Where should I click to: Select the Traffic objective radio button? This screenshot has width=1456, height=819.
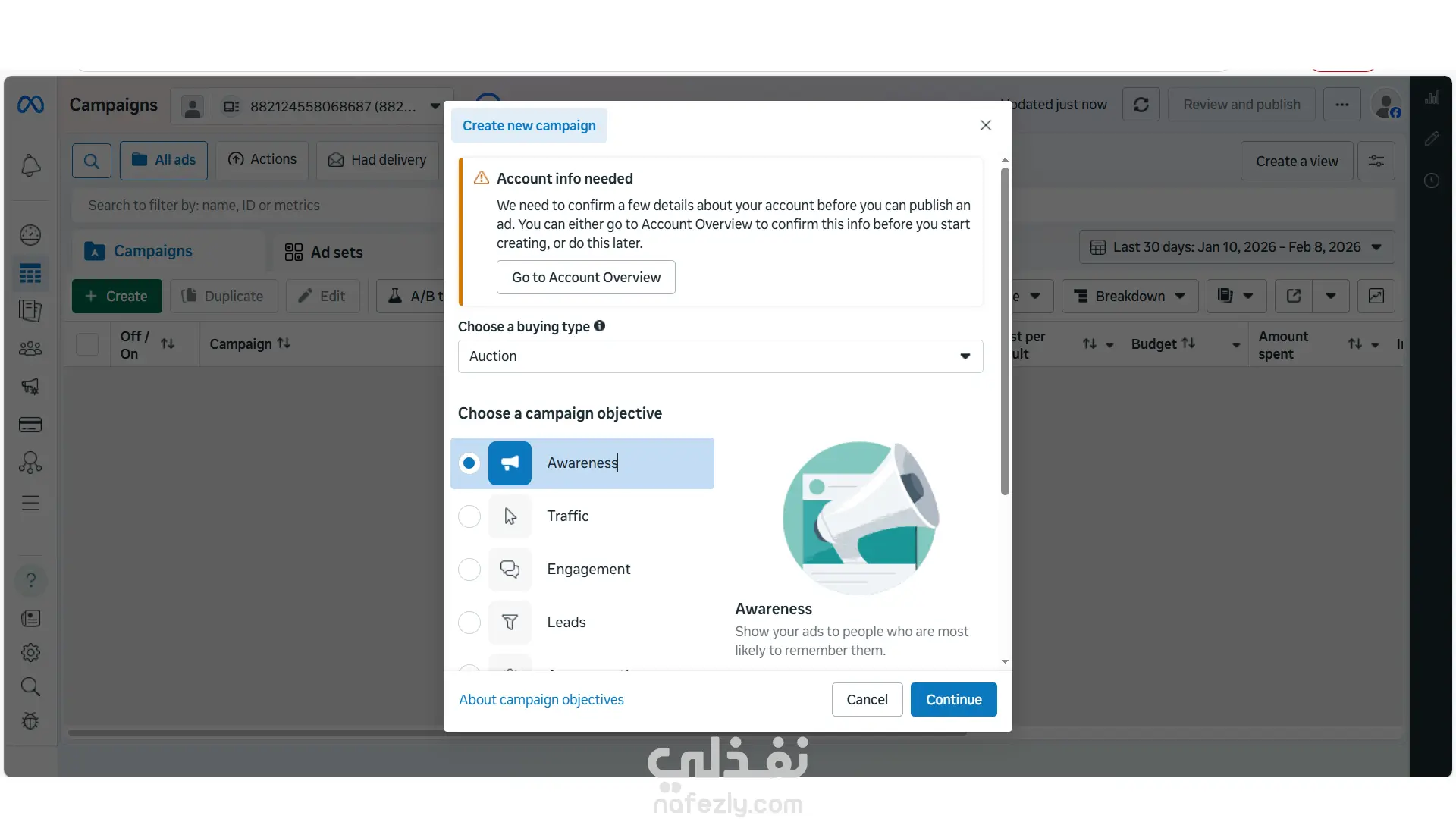[469, 516]
